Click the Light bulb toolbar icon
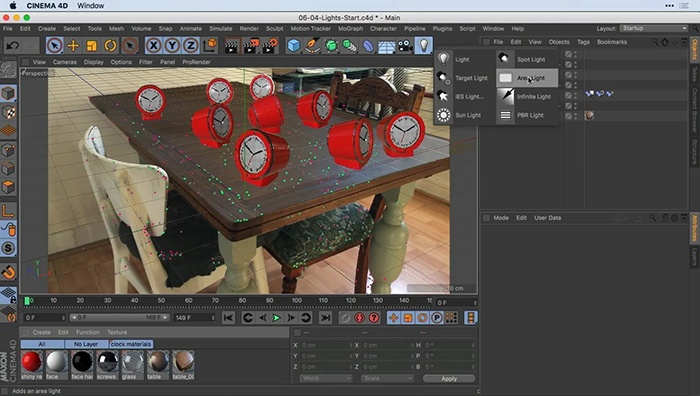Screen dimensions: 700x396 tap(424, 46)
